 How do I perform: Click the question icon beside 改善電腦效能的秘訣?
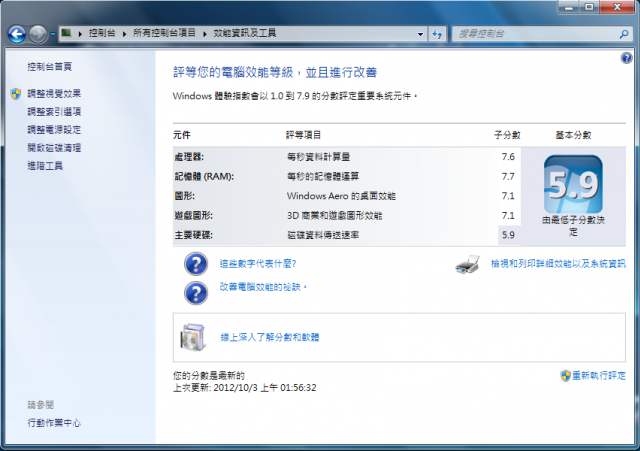(196, 293)
